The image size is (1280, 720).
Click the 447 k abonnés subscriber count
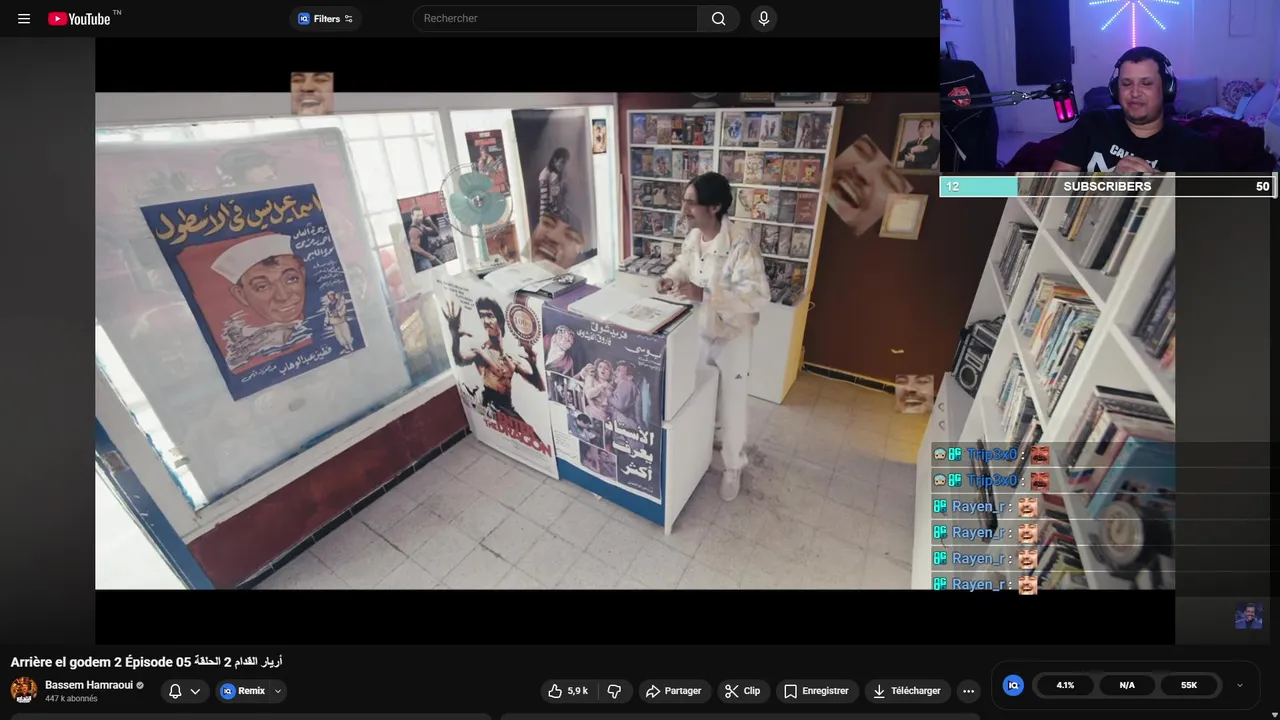71,699
